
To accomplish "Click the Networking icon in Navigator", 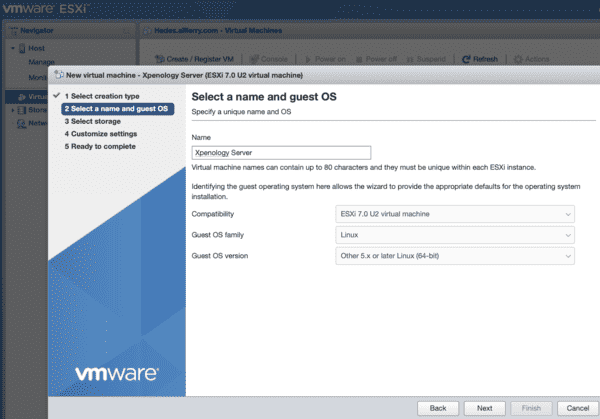I will [22, 124].
